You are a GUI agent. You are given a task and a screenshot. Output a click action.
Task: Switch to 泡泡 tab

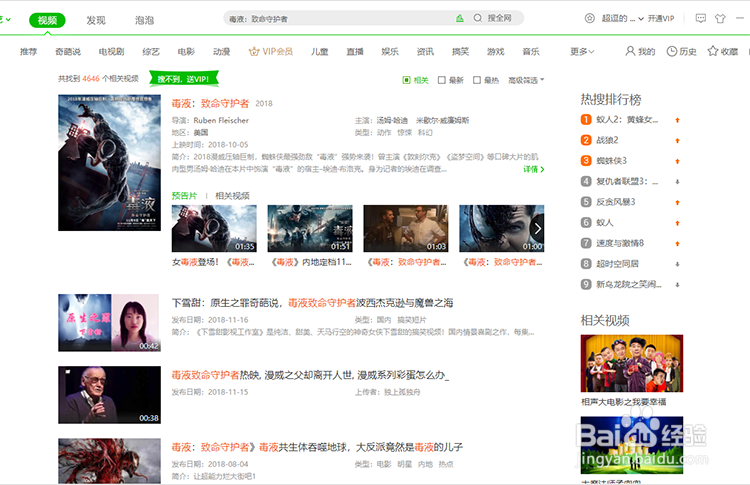[144, 20]
